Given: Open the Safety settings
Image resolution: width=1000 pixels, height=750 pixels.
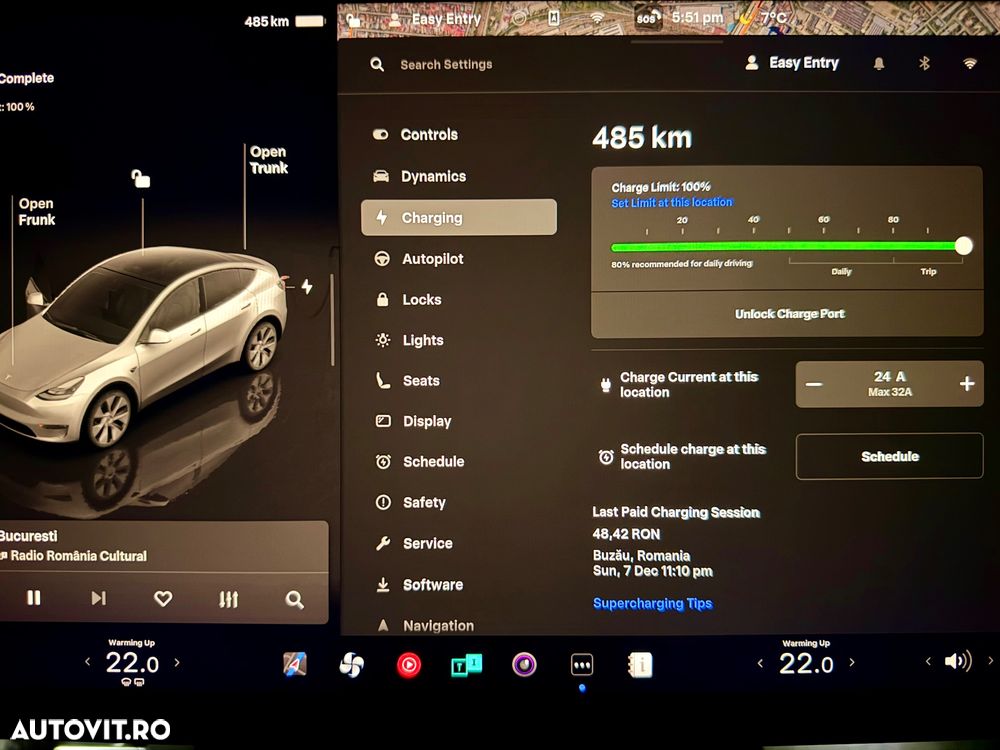Looking at the screenshot, I should click(x=410, y=503).
